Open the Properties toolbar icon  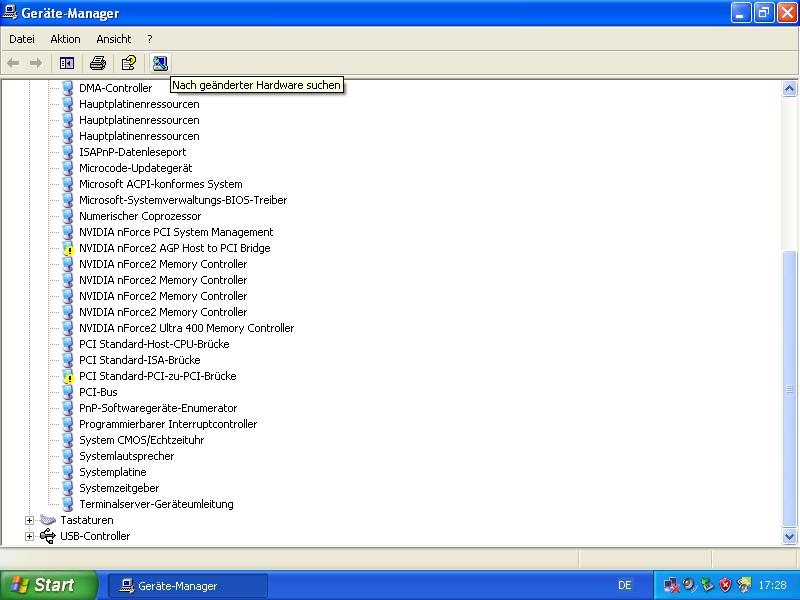click(129, 63)
